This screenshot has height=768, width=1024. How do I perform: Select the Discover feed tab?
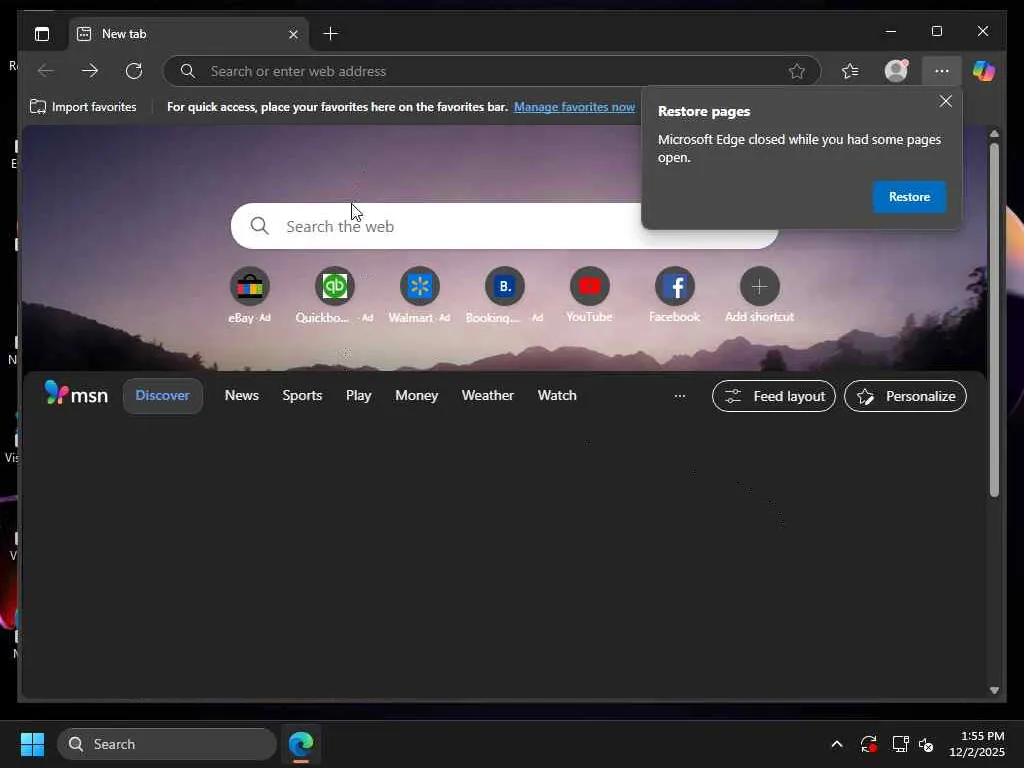pyautogui.click(x=163, y=396)
